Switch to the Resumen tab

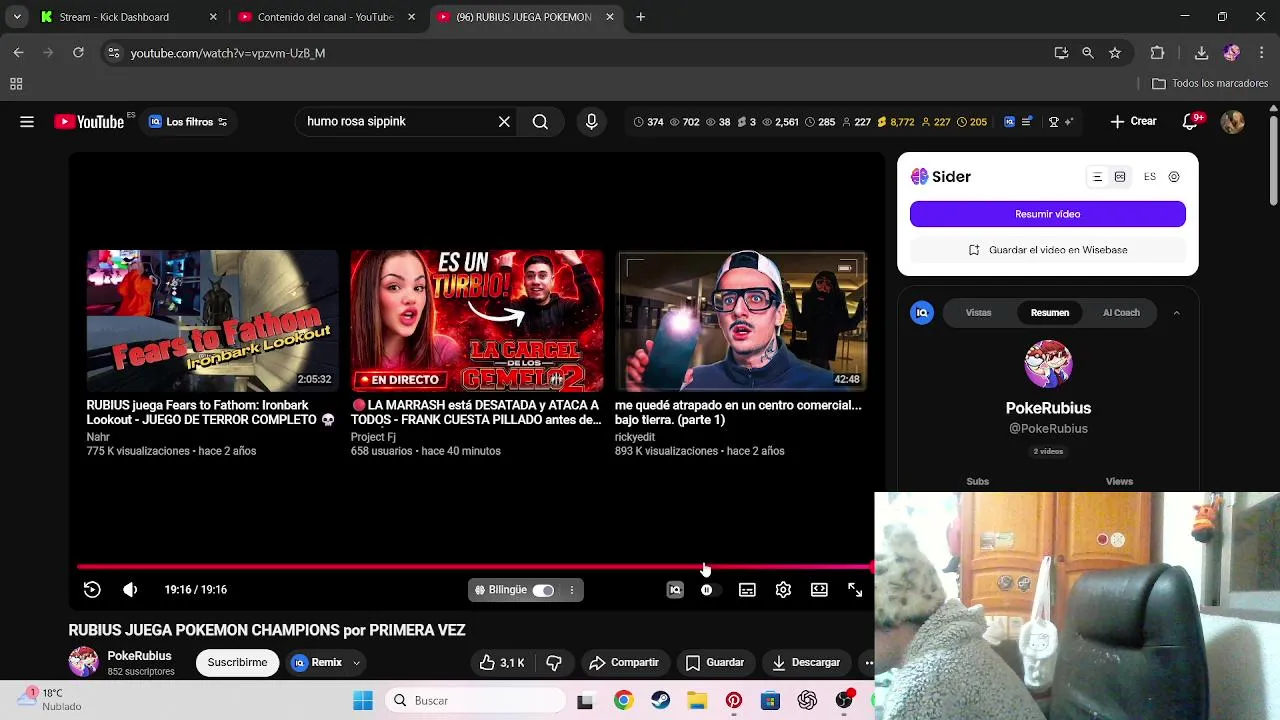click(1050, 313)
